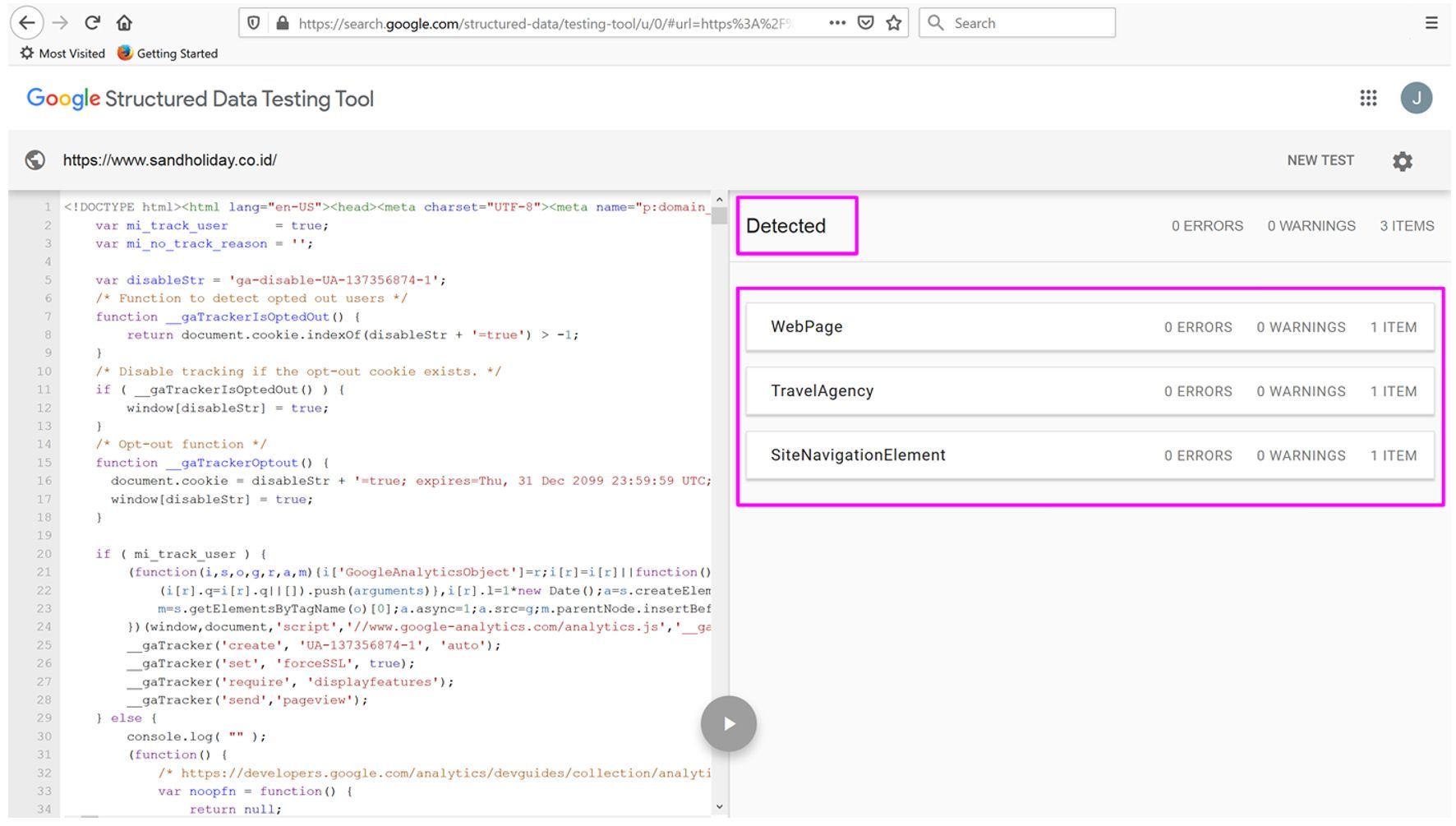Open the Google apps grid icon

coord(1368,99)
